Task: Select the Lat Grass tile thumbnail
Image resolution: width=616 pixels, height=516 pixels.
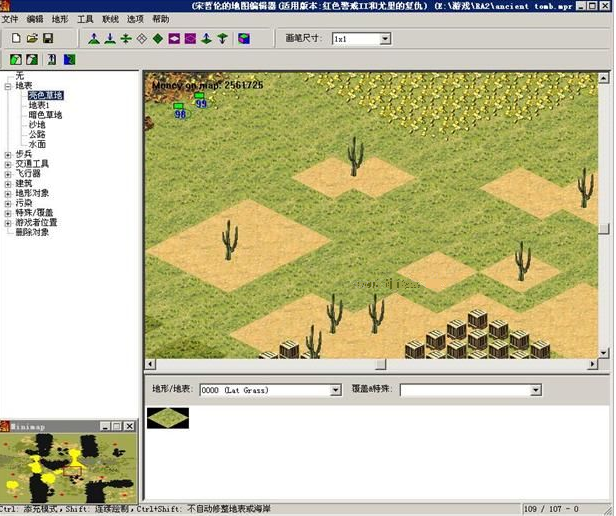Action: (168, 418)
